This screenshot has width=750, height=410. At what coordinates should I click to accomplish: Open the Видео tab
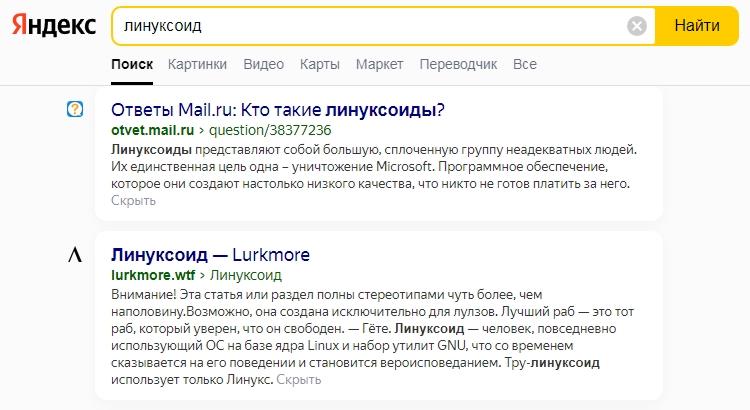point(263,64)
